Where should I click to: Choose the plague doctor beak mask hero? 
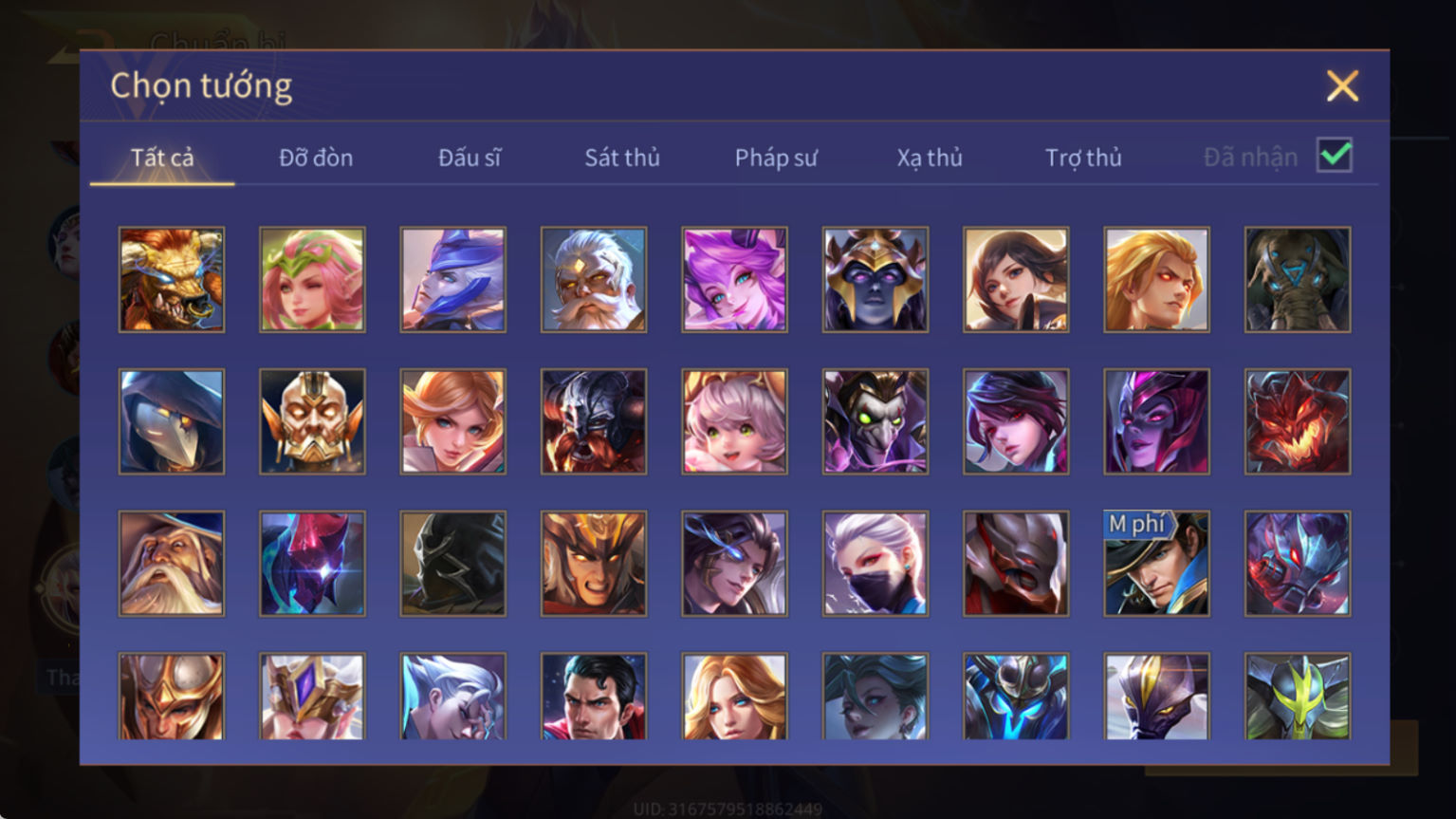coord(172,421)
